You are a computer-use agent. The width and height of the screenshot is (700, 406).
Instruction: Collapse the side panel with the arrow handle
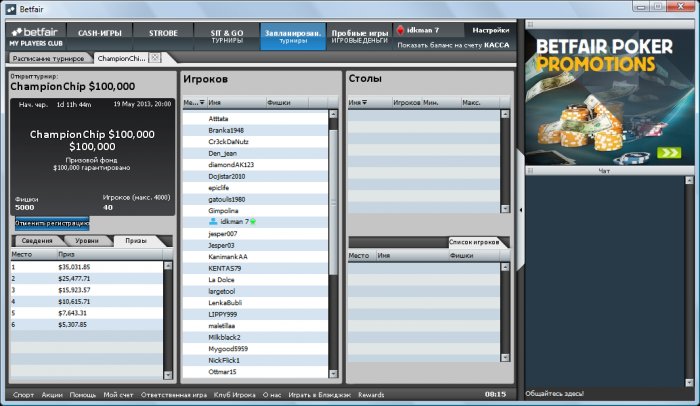tap(521, 209)
